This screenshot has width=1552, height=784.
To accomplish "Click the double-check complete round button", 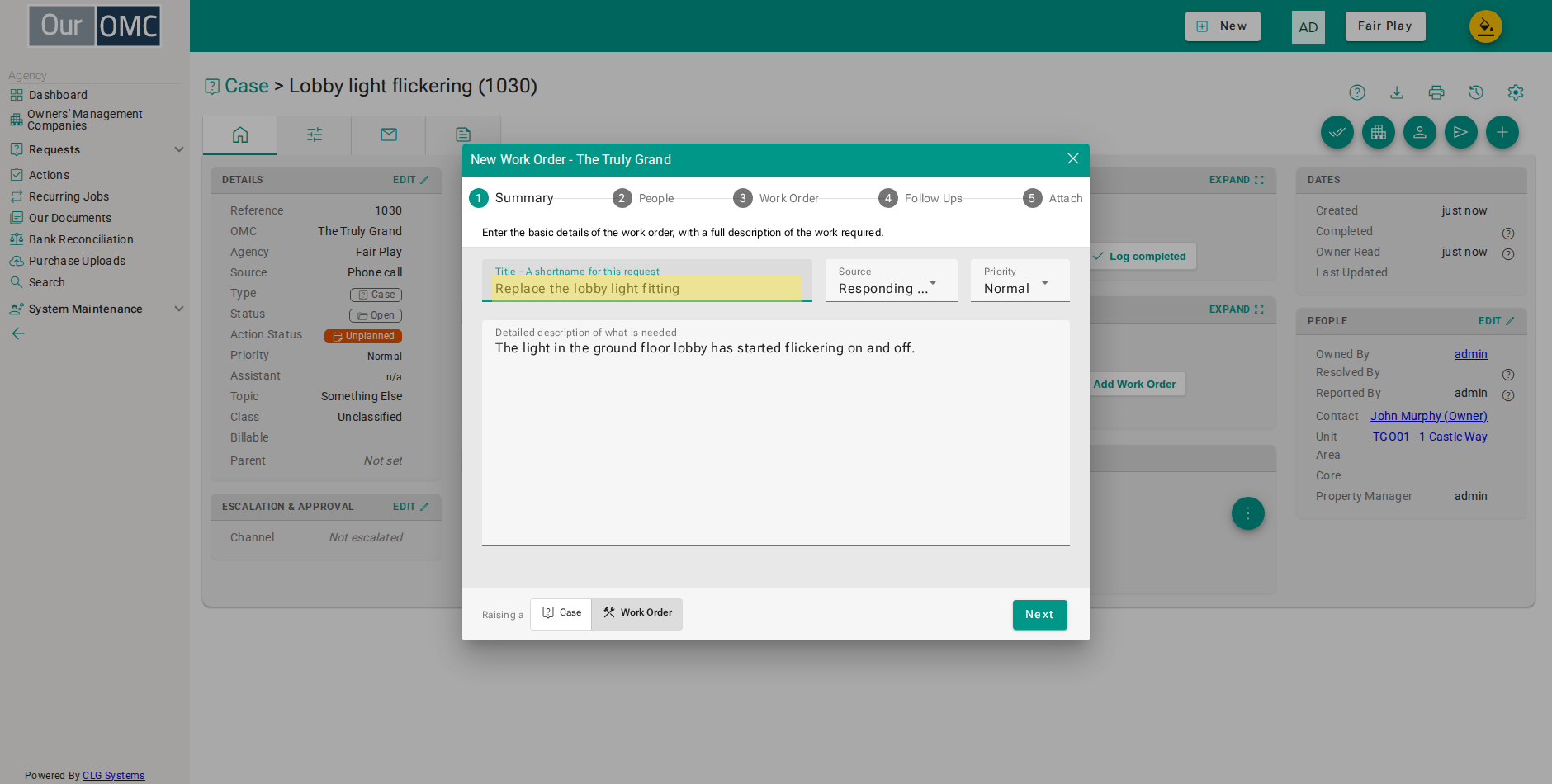I will (x=1337, y=132).
